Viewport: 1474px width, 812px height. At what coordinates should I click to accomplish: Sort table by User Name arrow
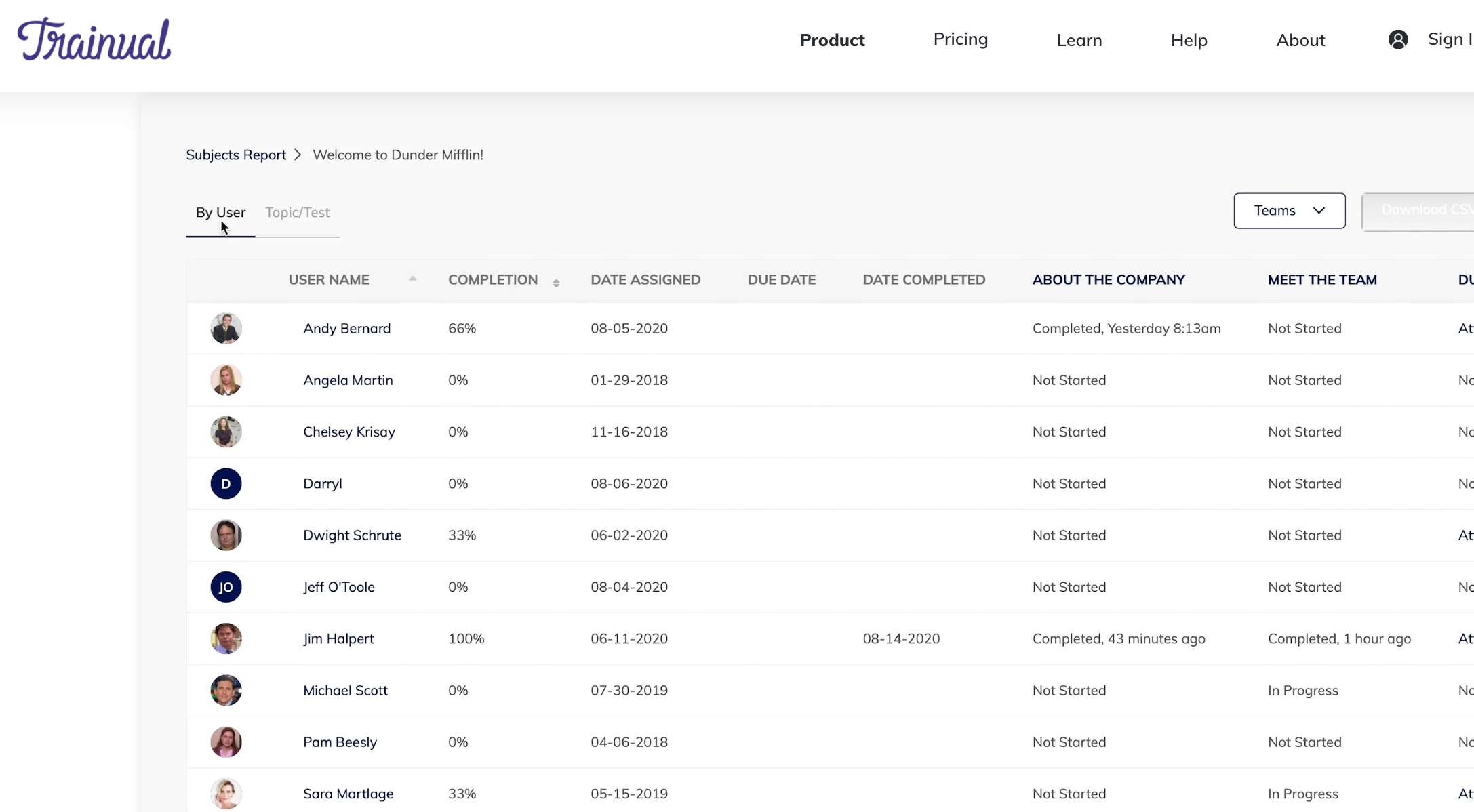coord(412,279)
